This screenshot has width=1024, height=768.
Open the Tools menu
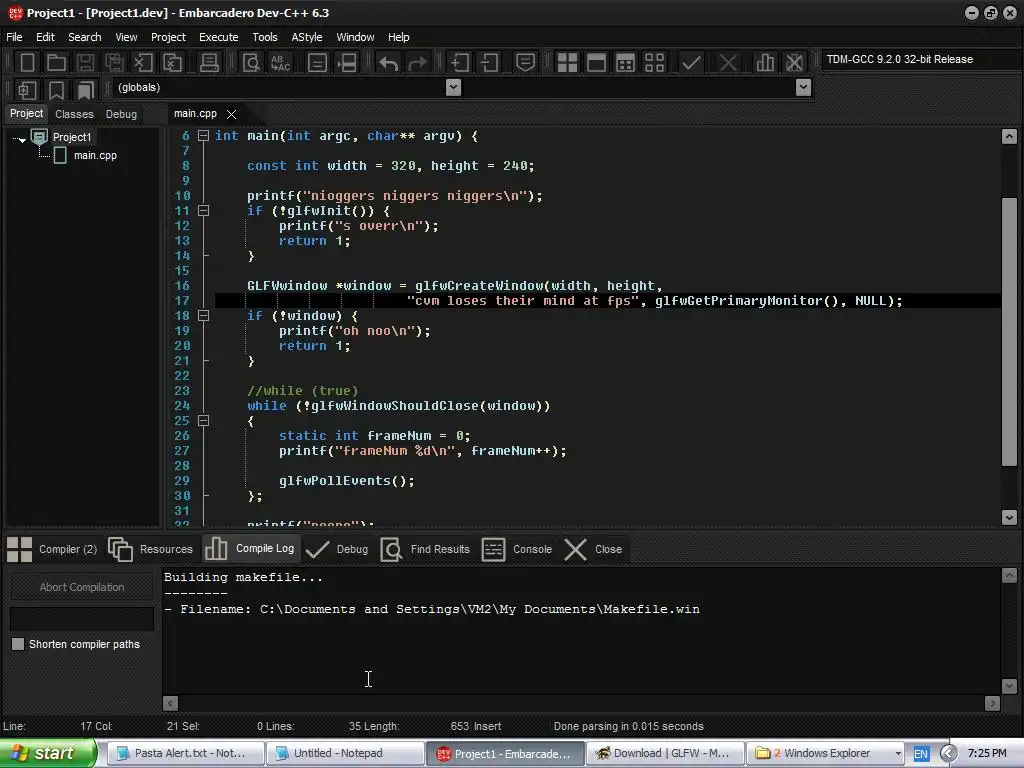click(x=264, y=37)
